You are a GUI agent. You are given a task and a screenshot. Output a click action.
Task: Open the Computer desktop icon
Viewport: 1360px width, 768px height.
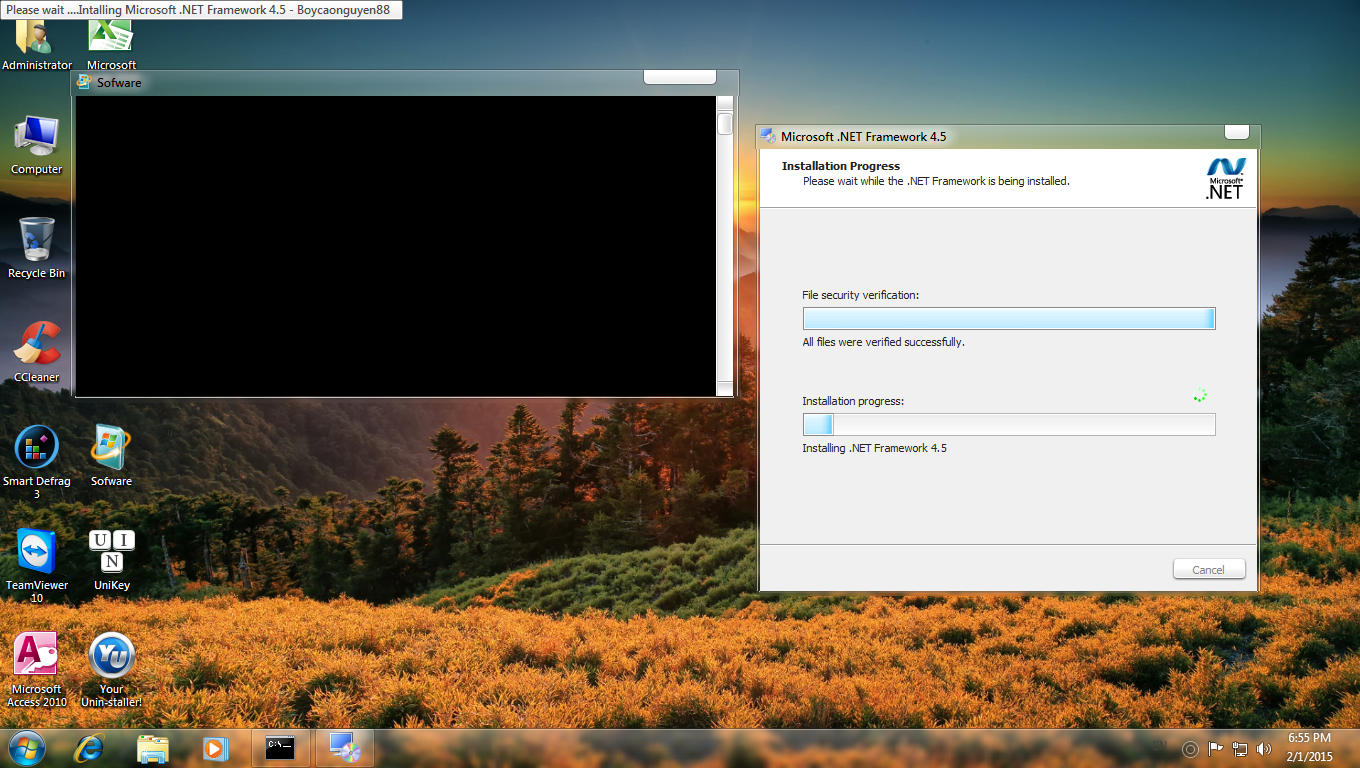pos(37,145)
